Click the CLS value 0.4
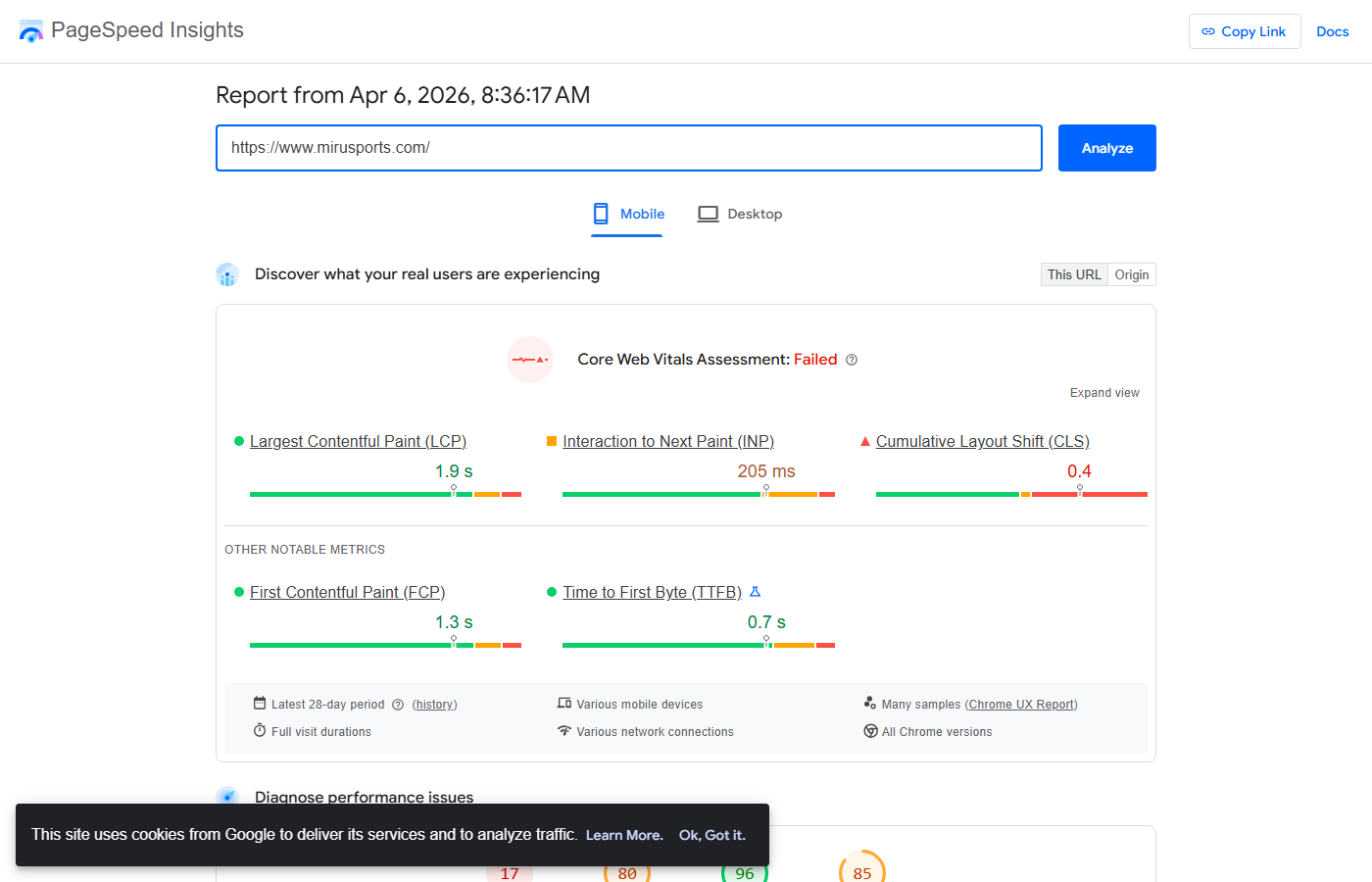Image resolution: width=1372 pixels, height=882 pixels. 1079,471
